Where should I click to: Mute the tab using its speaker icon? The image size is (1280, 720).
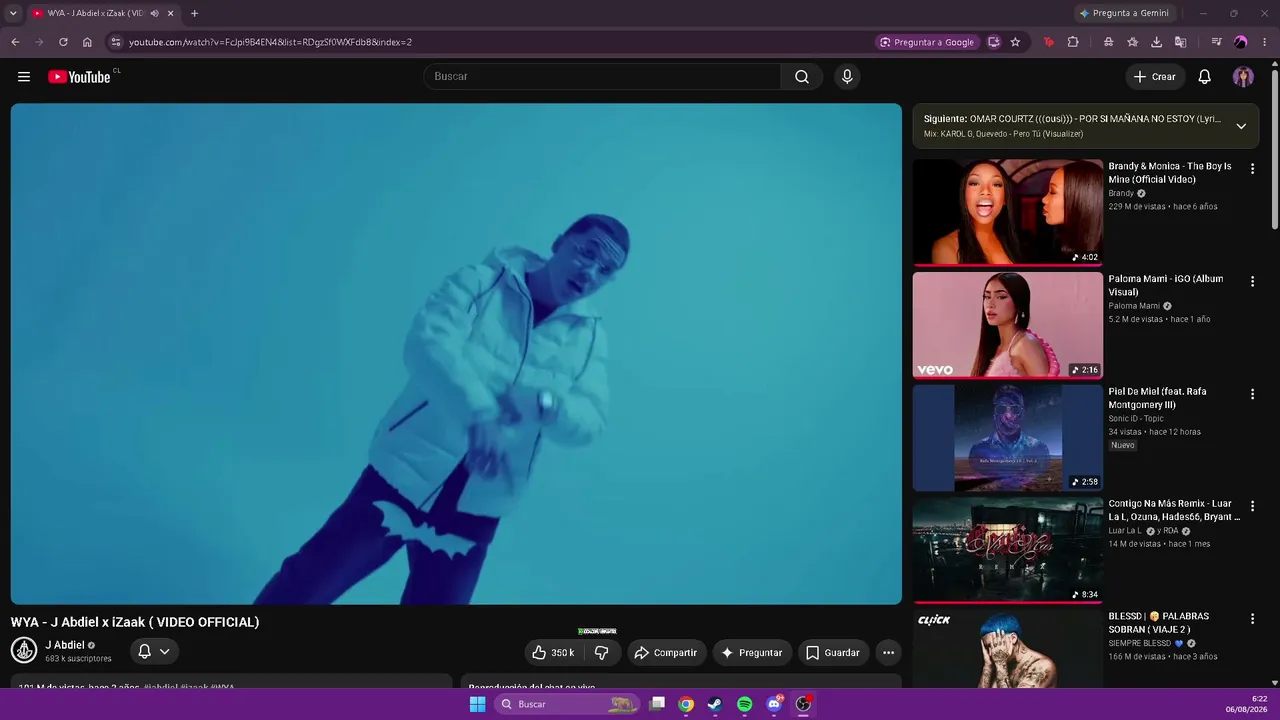pos(154,13)
